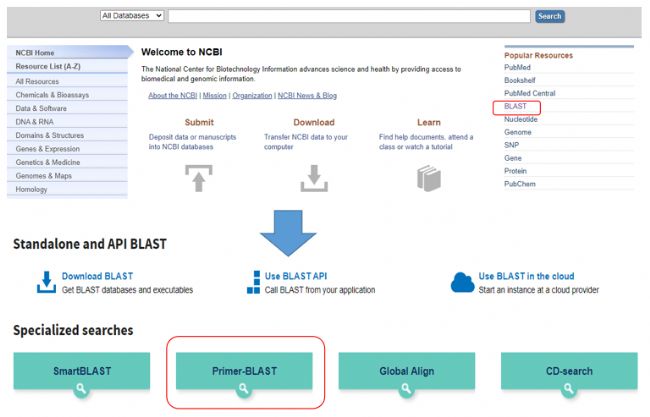650x417 pixels.
Task: Click 'Deposit data or manuscripts' description
Action: point(192,142)
